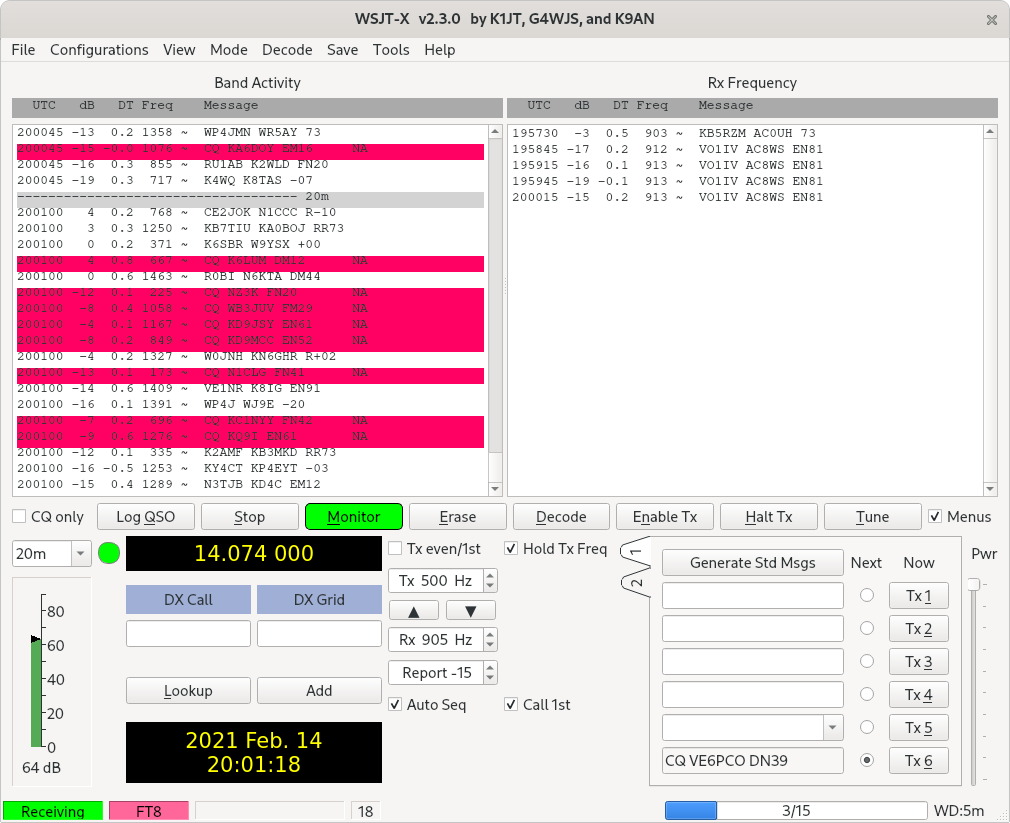Screen dimensions: 1010x823
Task: Toggle the green Monitor button
Action: coord(354,516)
